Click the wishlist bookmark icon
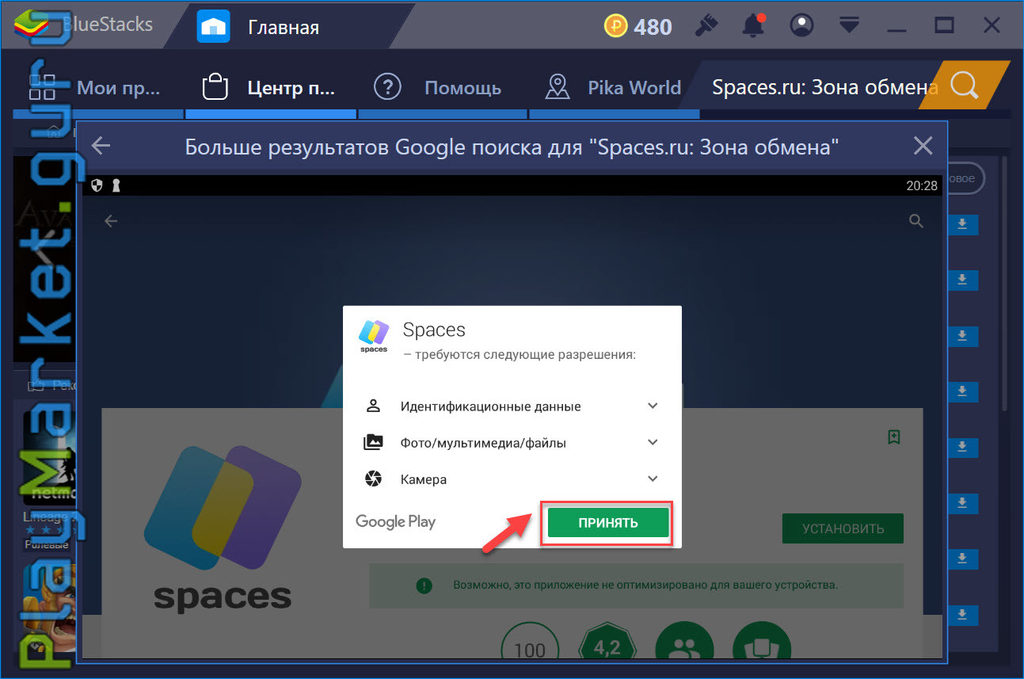This screenshot has width=1024, height=679. point(894,437)
